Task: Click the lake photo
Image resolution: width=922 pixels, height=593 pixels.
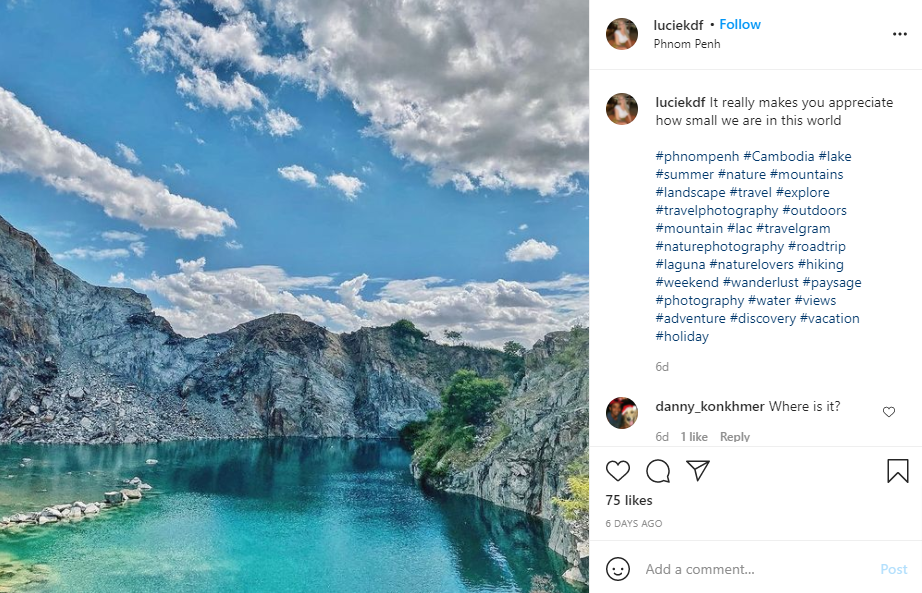Action: pyautogui.click(x=294, y=296)
